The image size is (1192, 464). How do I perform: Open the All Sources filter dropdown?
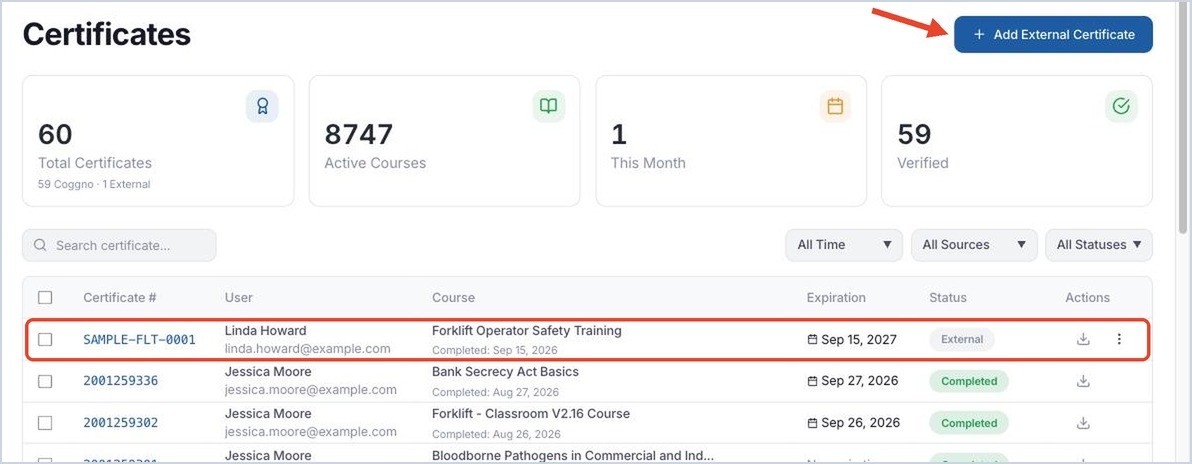point(974,245)
